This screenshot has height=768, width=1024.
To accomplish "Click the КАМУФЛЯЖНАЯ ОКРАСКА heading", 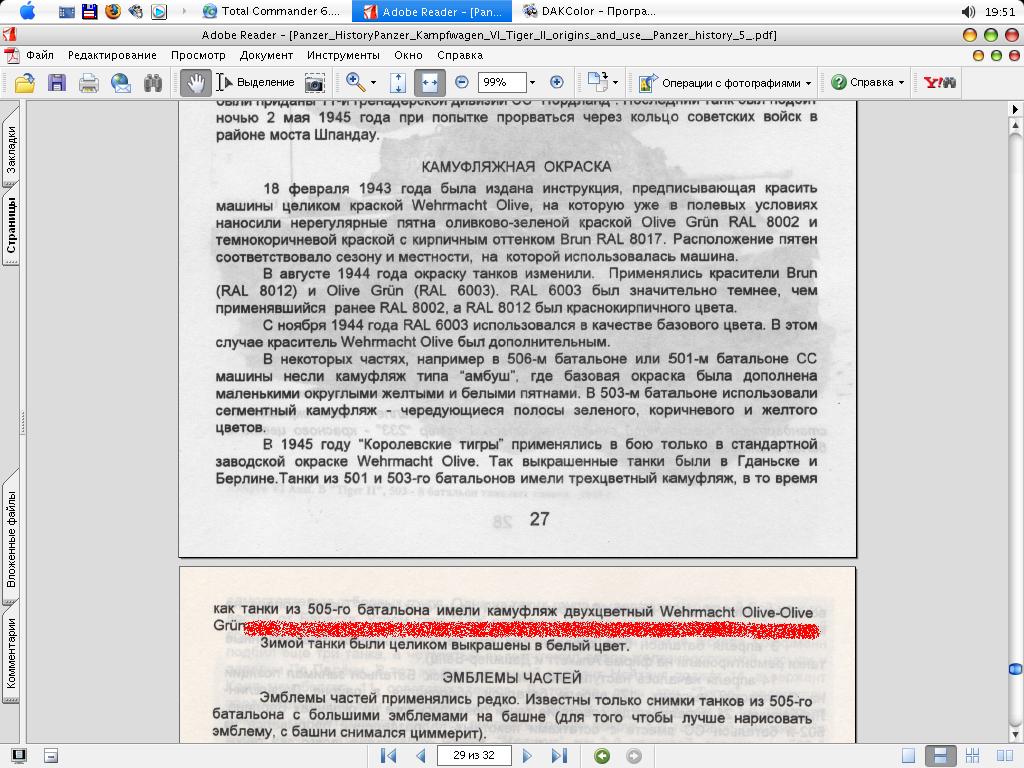I will coord(516,167).
